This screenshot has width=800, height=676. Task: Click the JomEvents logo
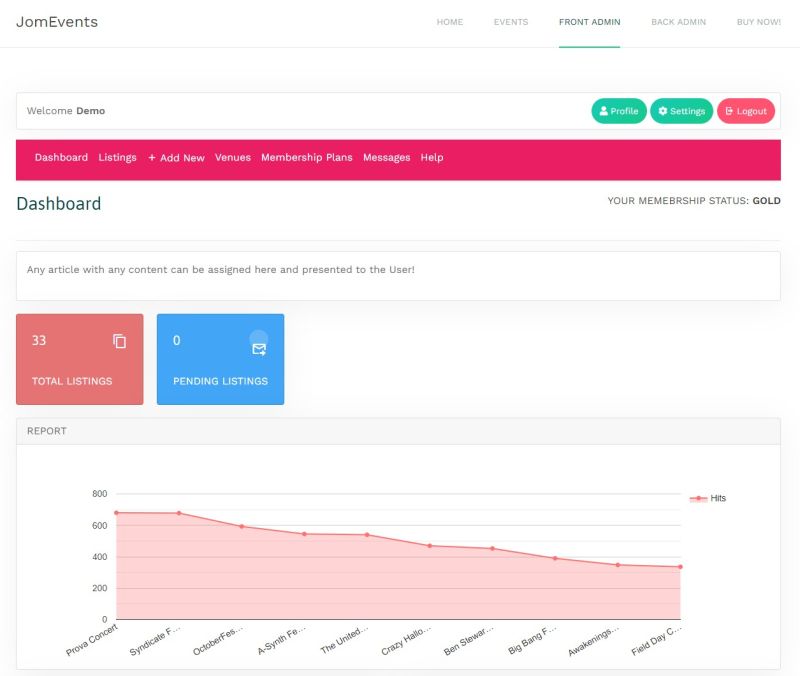pos(57,22)
